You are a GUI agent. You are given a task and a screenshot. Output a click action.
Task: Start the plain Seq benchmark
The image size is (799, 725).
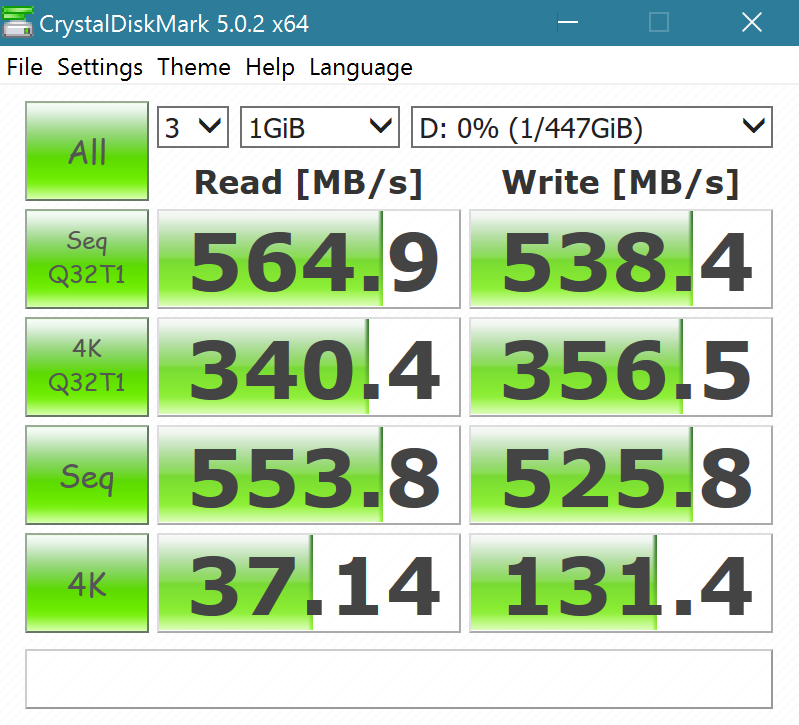coord(87,475)
